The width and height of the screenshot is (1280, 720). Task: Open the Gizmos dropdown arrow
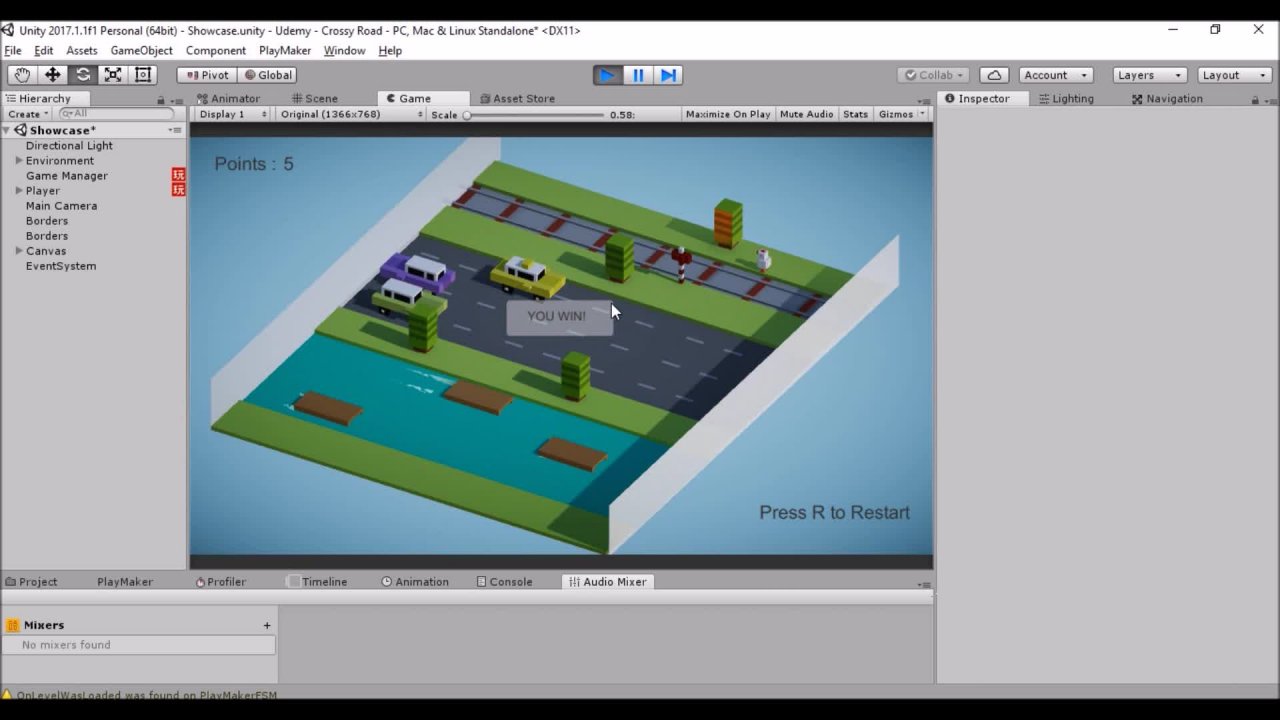pyautogui.click(x=922, y=114)
